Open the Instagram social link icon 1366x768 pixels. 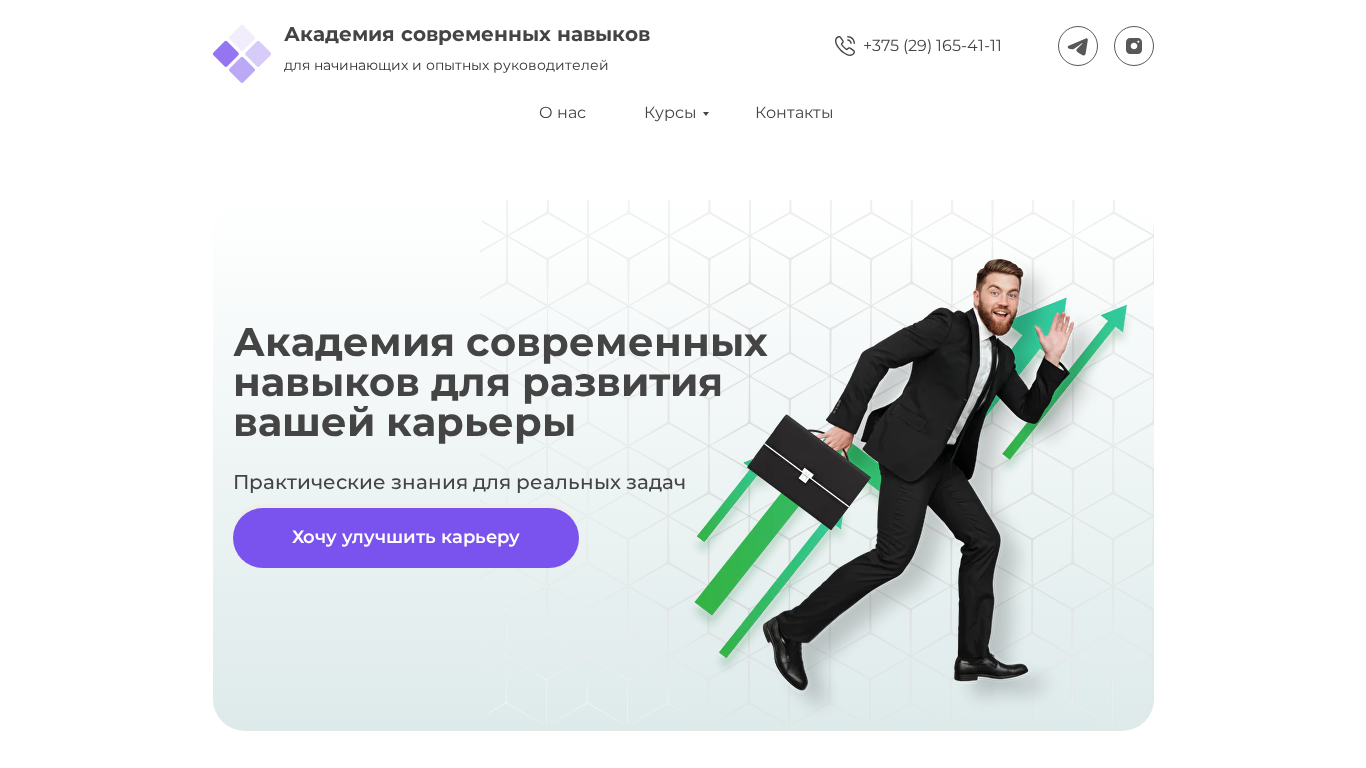[1134, 46]
